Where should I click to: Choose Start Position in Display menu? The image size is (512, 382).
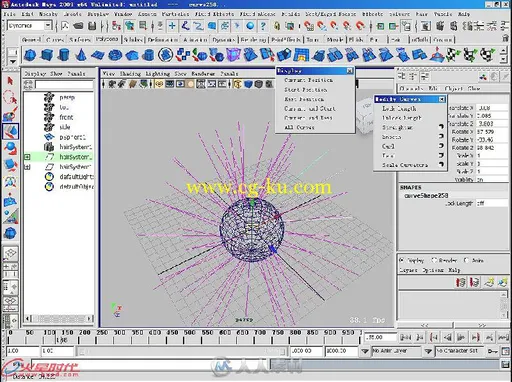click(305, 90)
